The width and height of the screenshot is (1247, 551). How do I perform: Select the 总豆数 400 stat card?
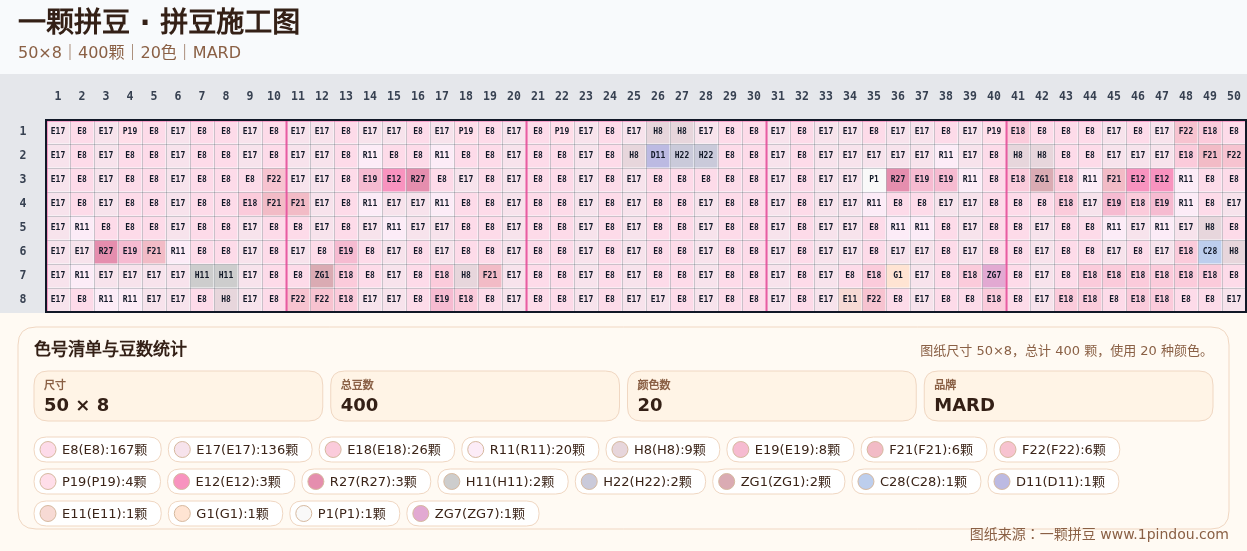[x=475, y=396]
